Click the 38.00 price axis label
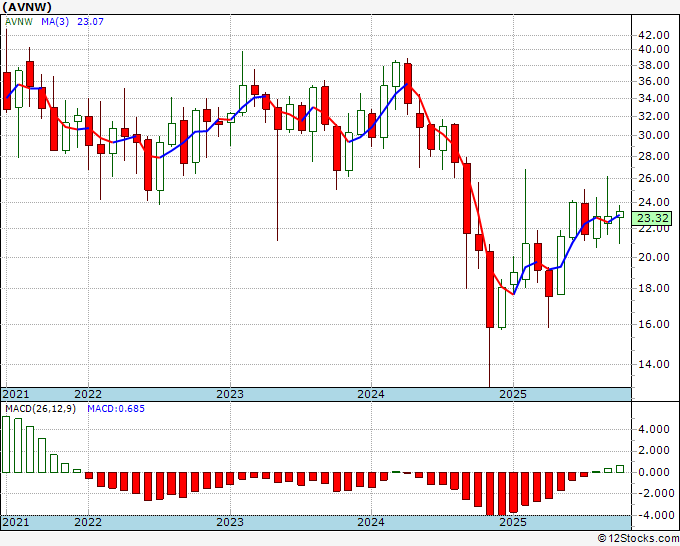 point(654,65)
